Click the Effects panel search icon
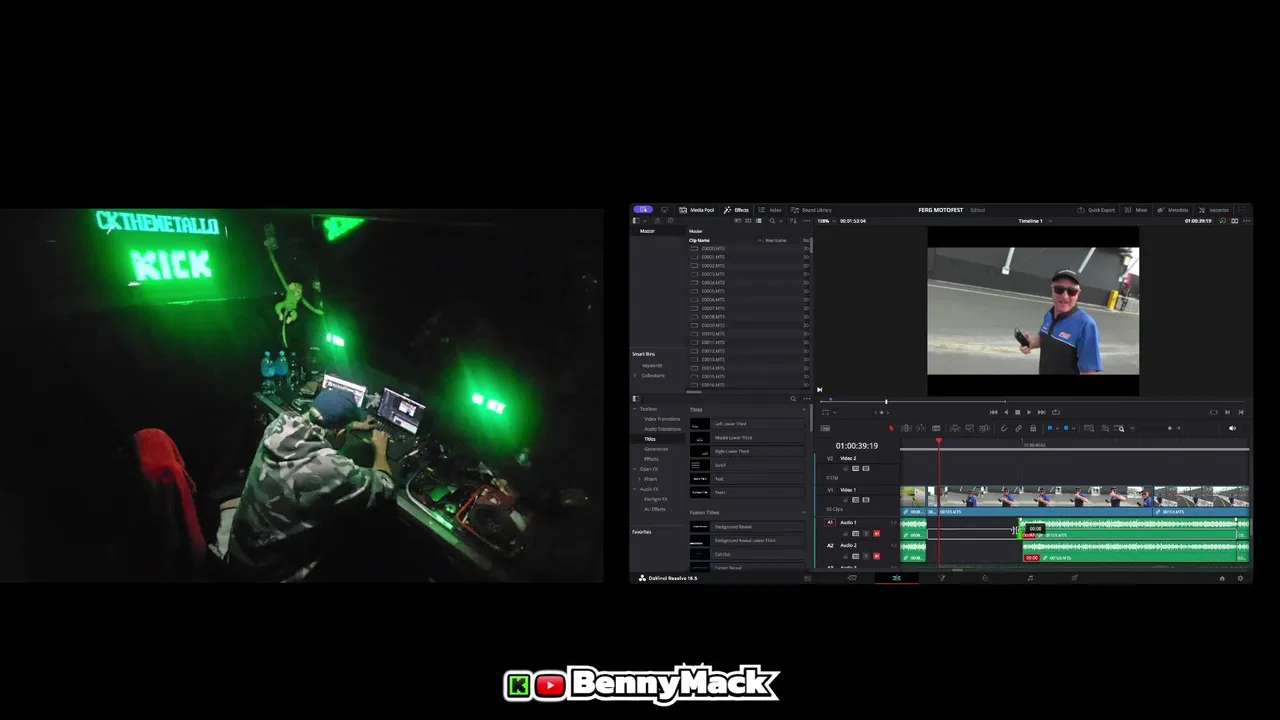 [793, 399]
